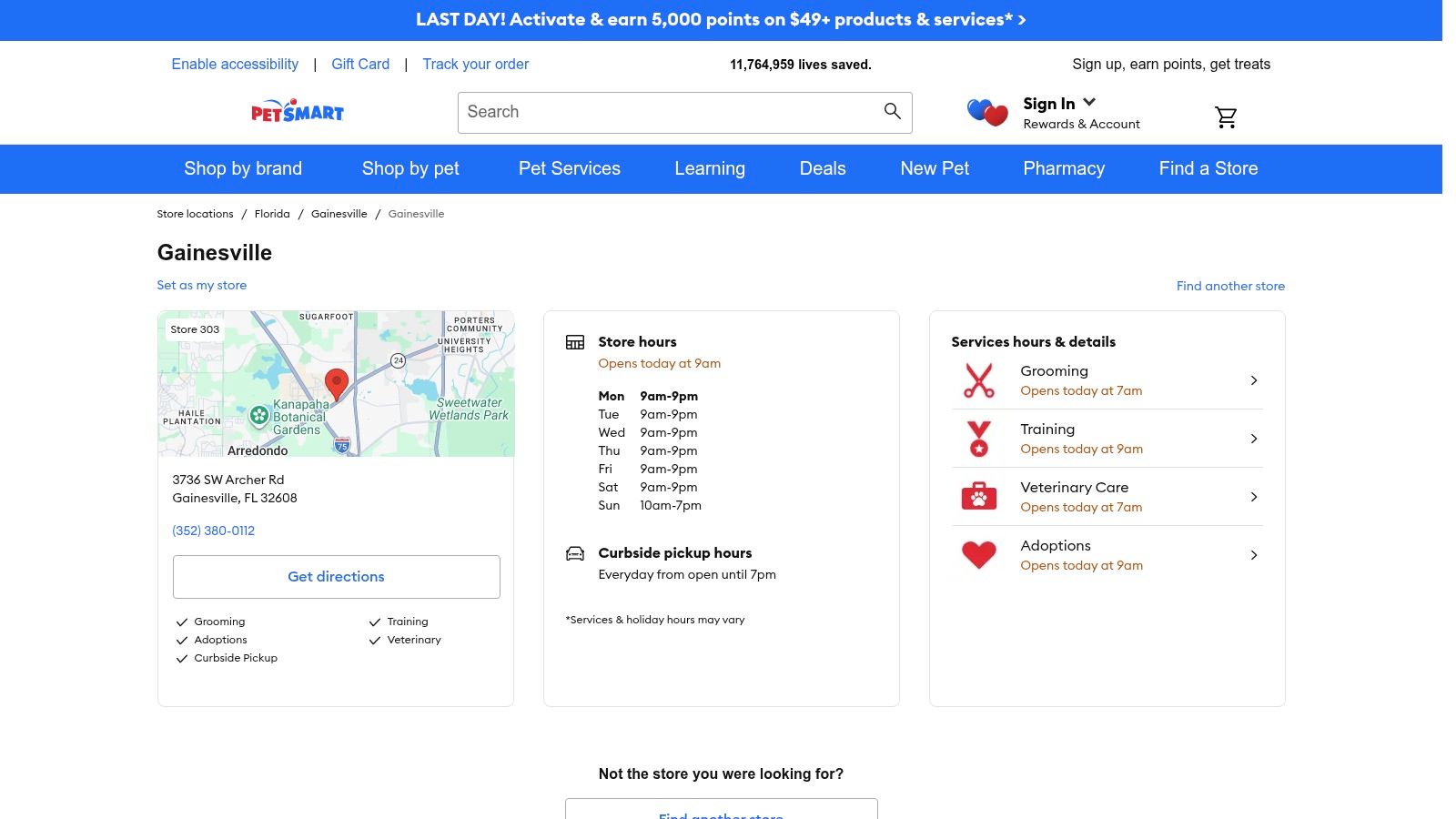Click the Sun 10am-7pm hours row
Viewport: 1456px width, 819px height.
[650, 505]
